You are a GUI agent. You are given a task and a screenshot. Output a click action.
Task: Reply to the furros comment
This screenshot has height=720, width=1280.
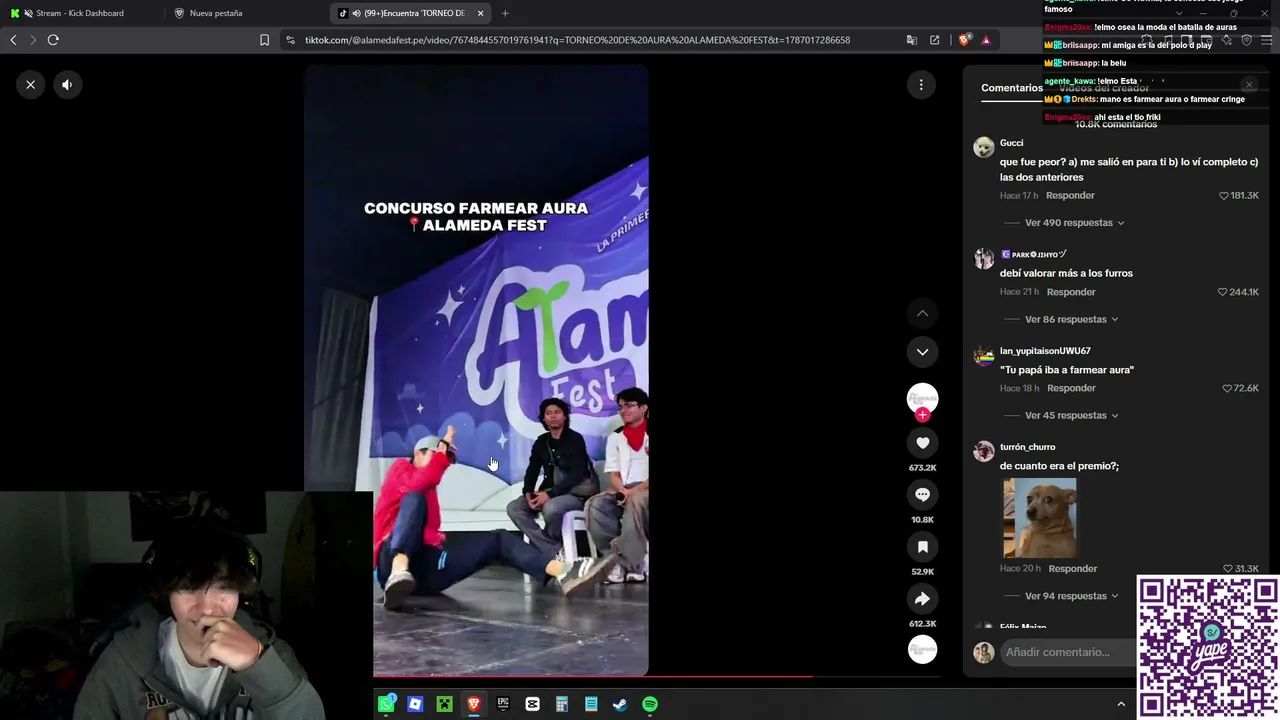(x=1071, y=292)
